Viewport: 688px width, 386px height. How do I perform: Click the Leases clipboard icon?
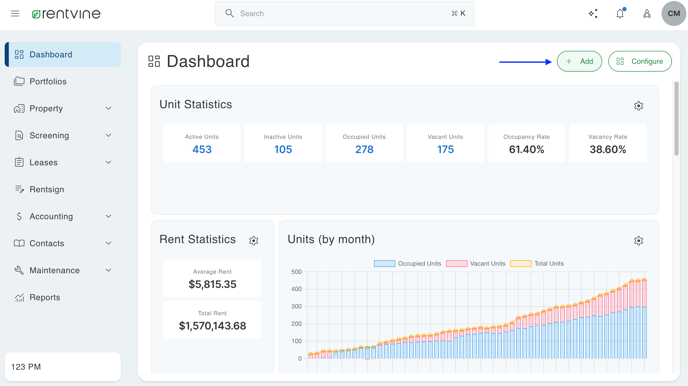coord(19,162)
